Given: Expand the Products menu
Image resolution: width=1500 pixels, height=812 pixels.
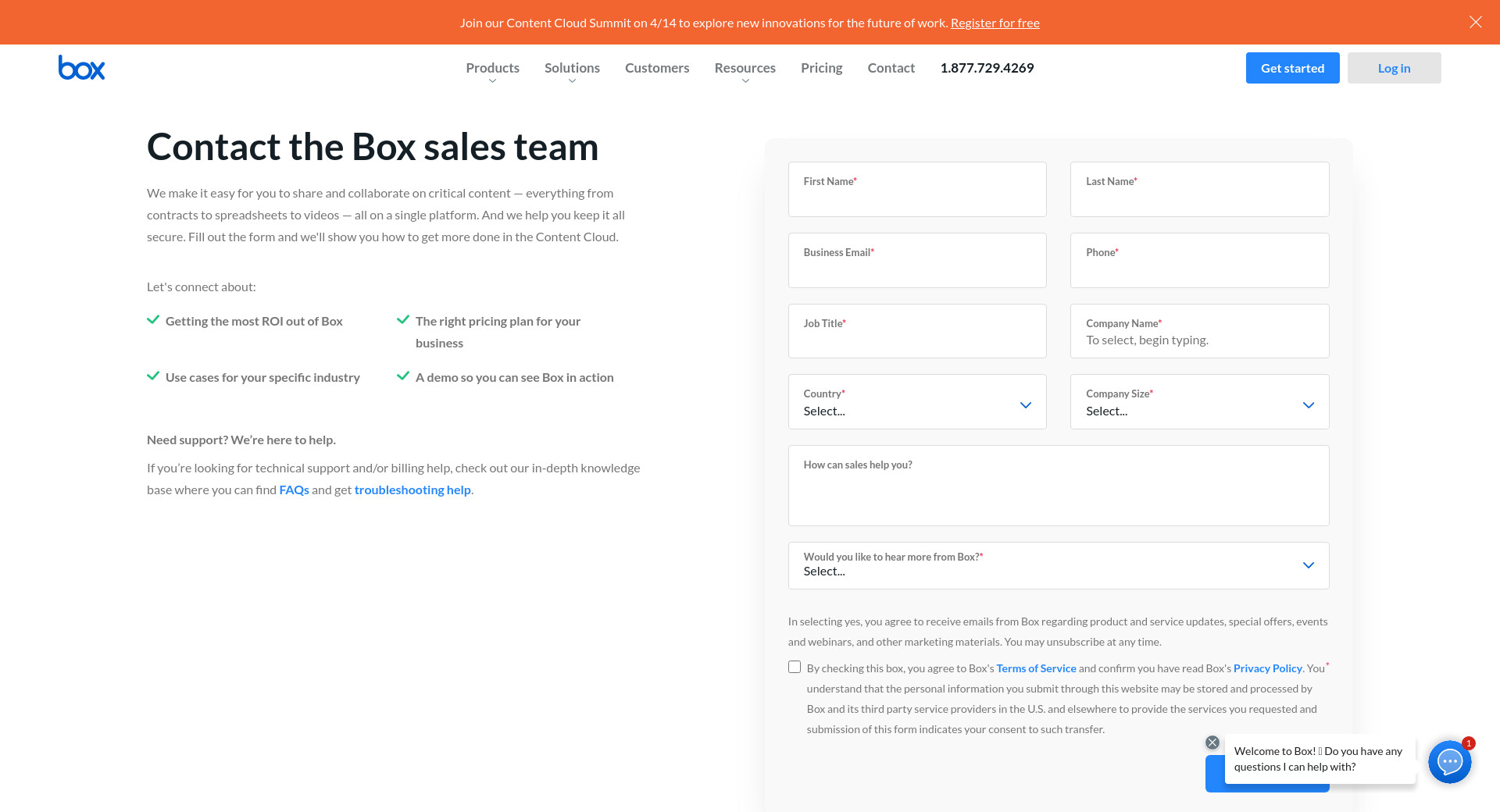Looking at the screenshot, I should 492,69.
